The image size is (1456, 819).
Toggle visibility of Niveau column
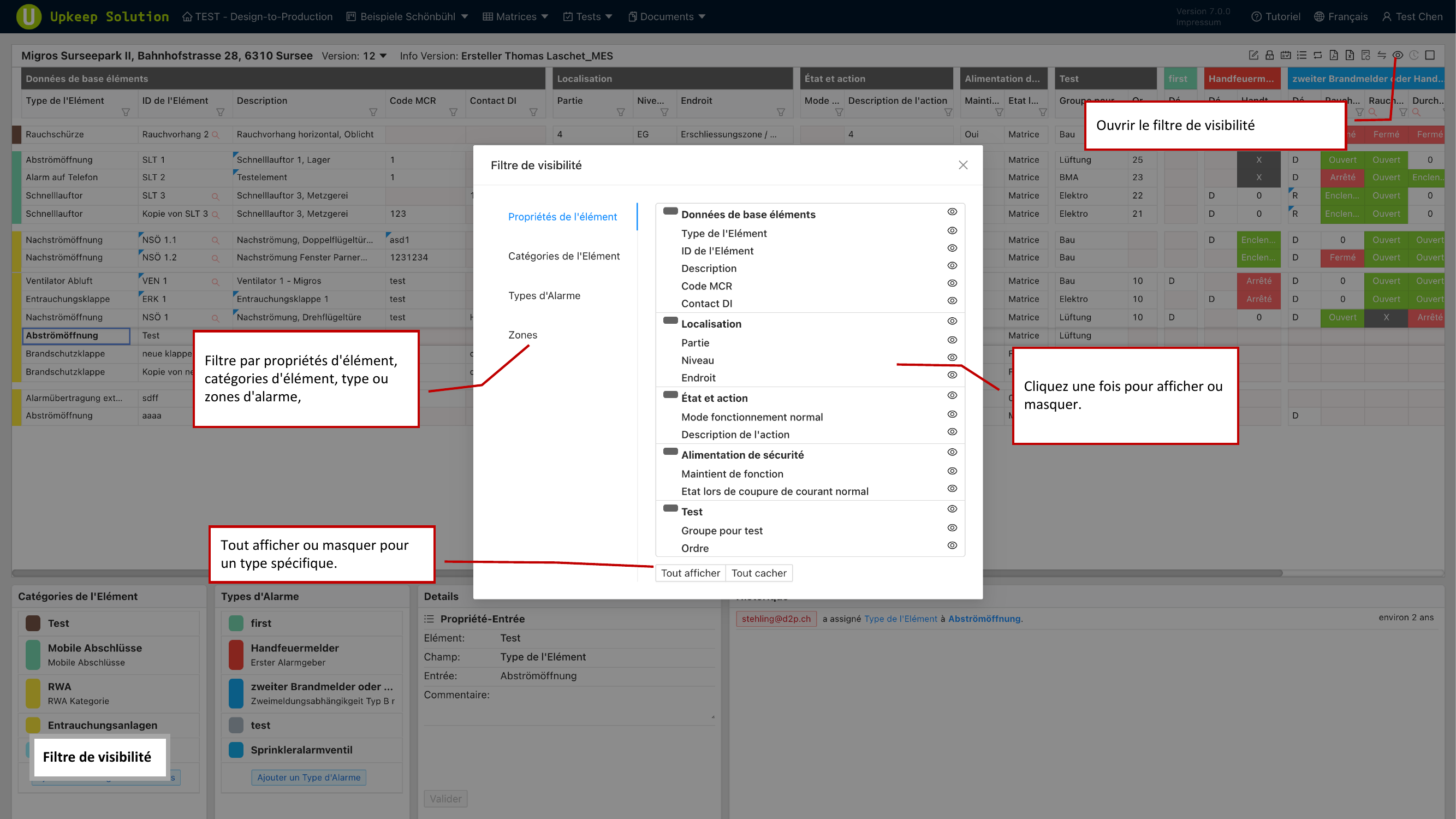pos(952,358)
